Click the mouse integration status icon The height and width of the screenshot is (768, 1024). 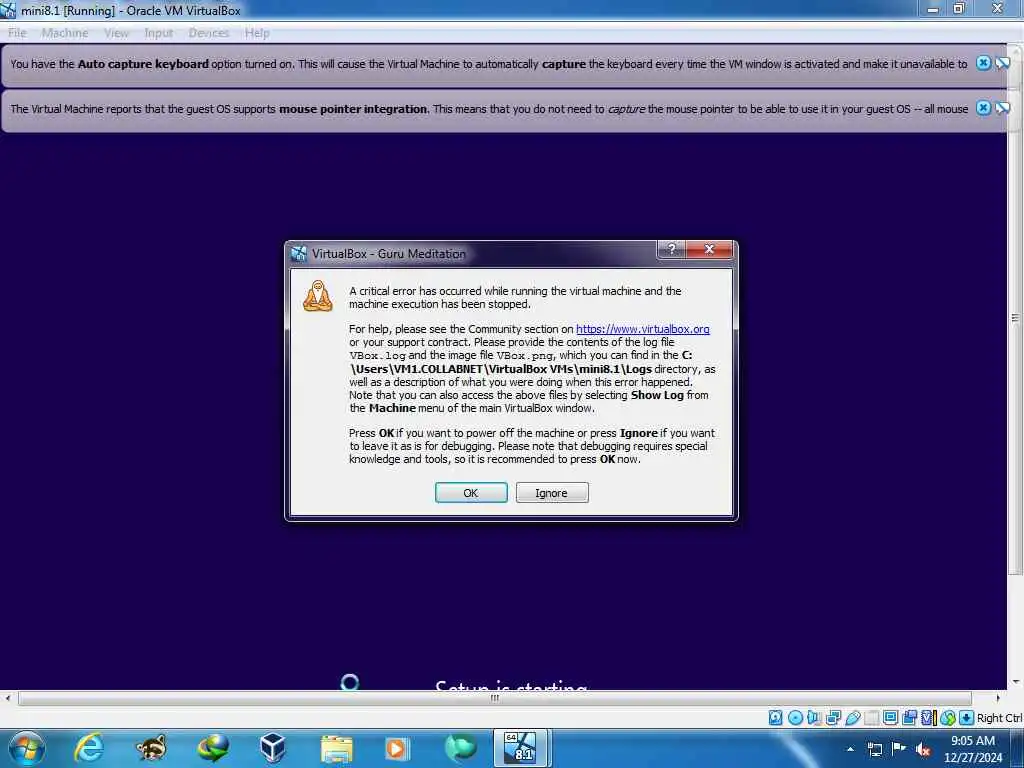(x=948, y=718)
